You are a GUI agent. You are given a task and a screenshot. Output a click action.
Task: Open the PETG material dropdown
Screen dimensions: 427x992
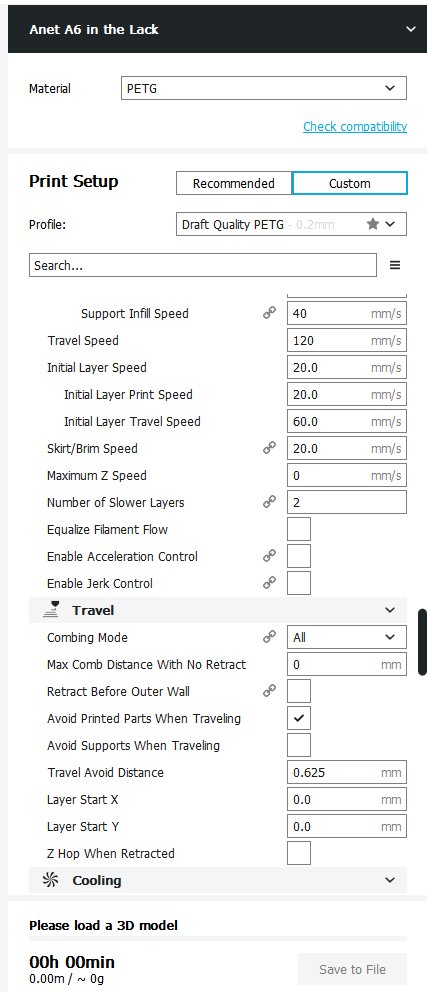tap(263, 89)
